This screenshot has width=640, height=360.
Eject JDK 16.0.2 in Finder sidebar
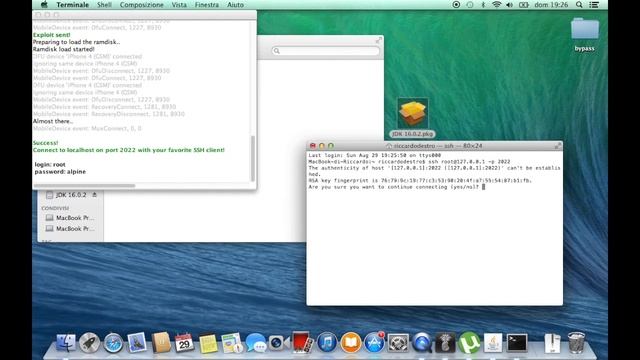point(94,195)
